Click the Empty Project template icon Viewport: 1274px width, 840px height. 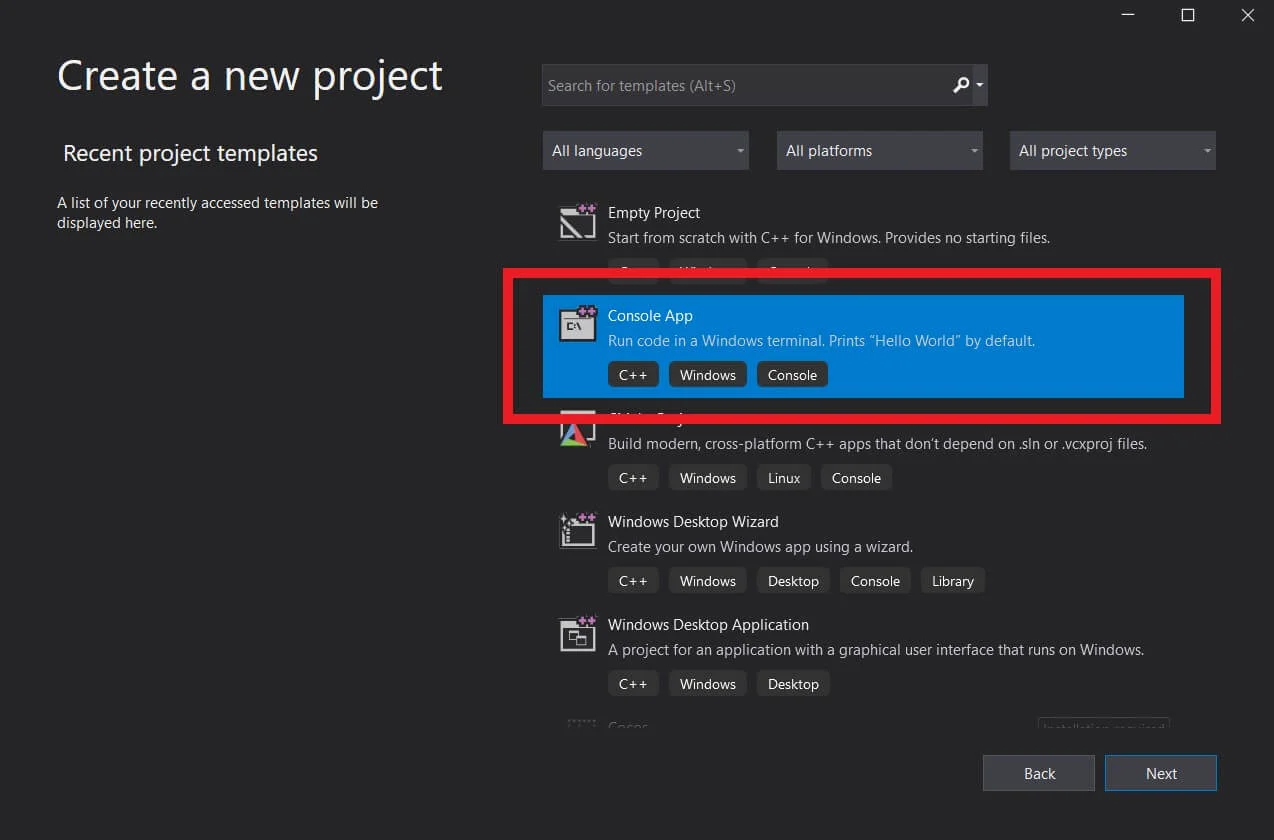pos(577,222)
